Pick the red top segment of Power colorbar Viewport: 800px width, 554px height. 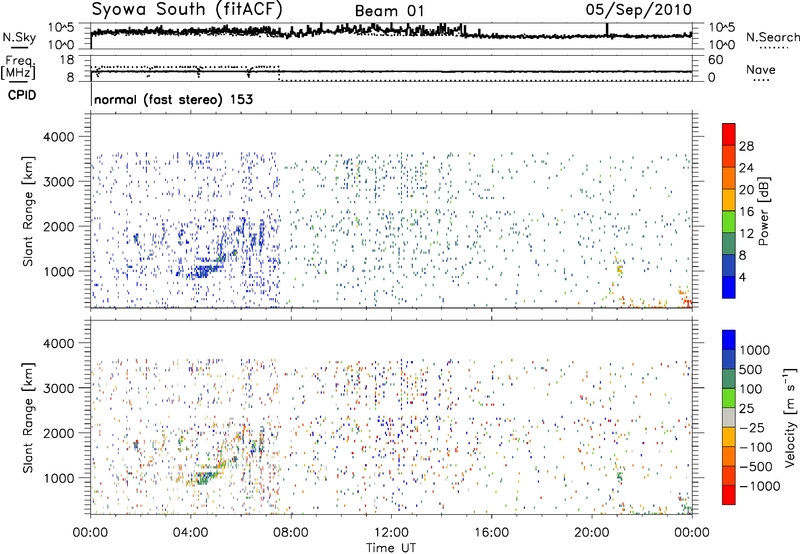729,134
